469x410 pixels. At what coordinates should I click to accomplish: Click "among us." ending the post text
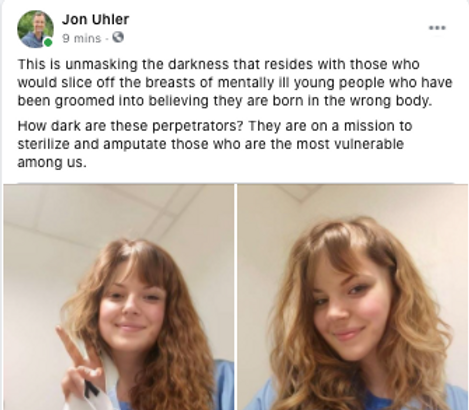(x=52, y=163)
